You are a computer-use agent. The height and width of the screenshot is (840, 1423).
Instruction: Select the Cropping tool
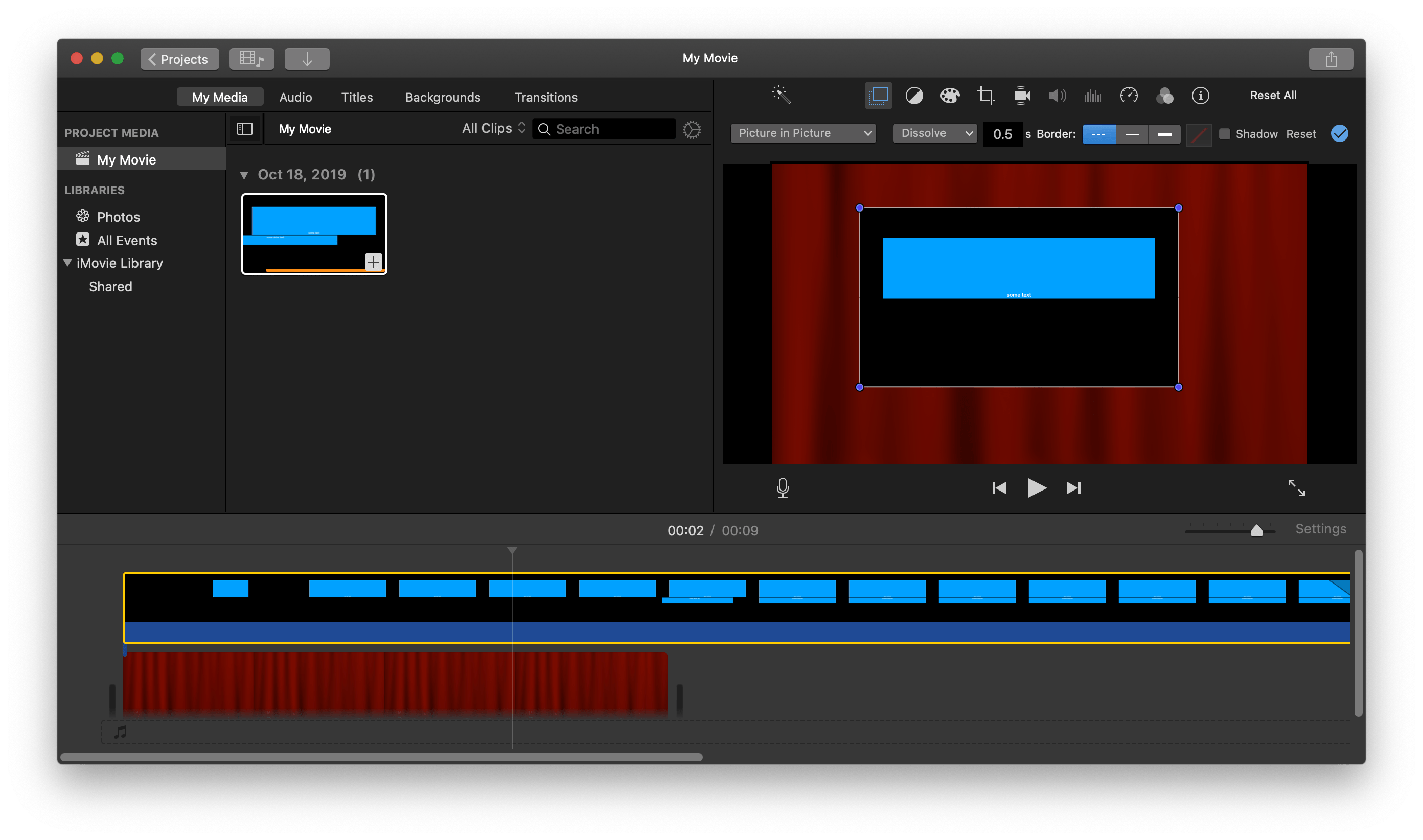pyautogui.click(x=985, y=96)
